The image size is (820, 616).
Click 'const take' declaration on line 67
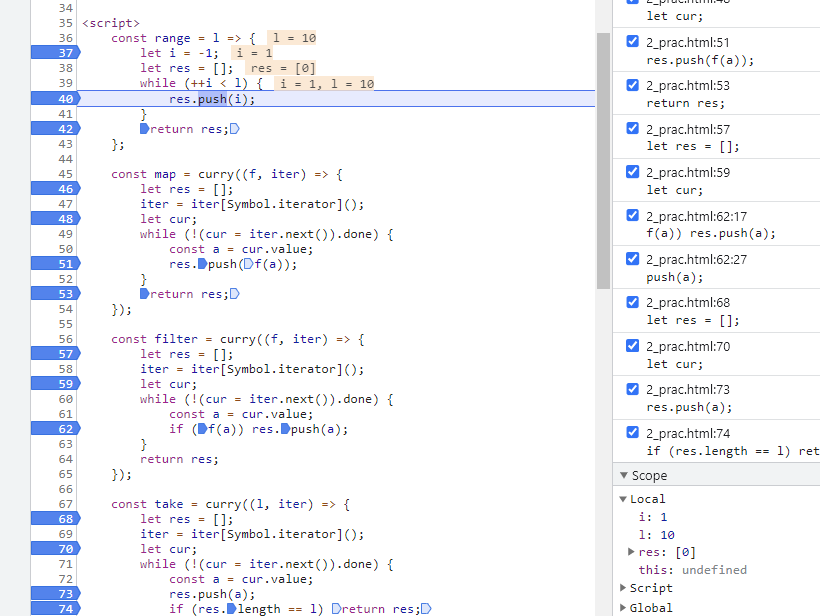[x=147, y=504]
